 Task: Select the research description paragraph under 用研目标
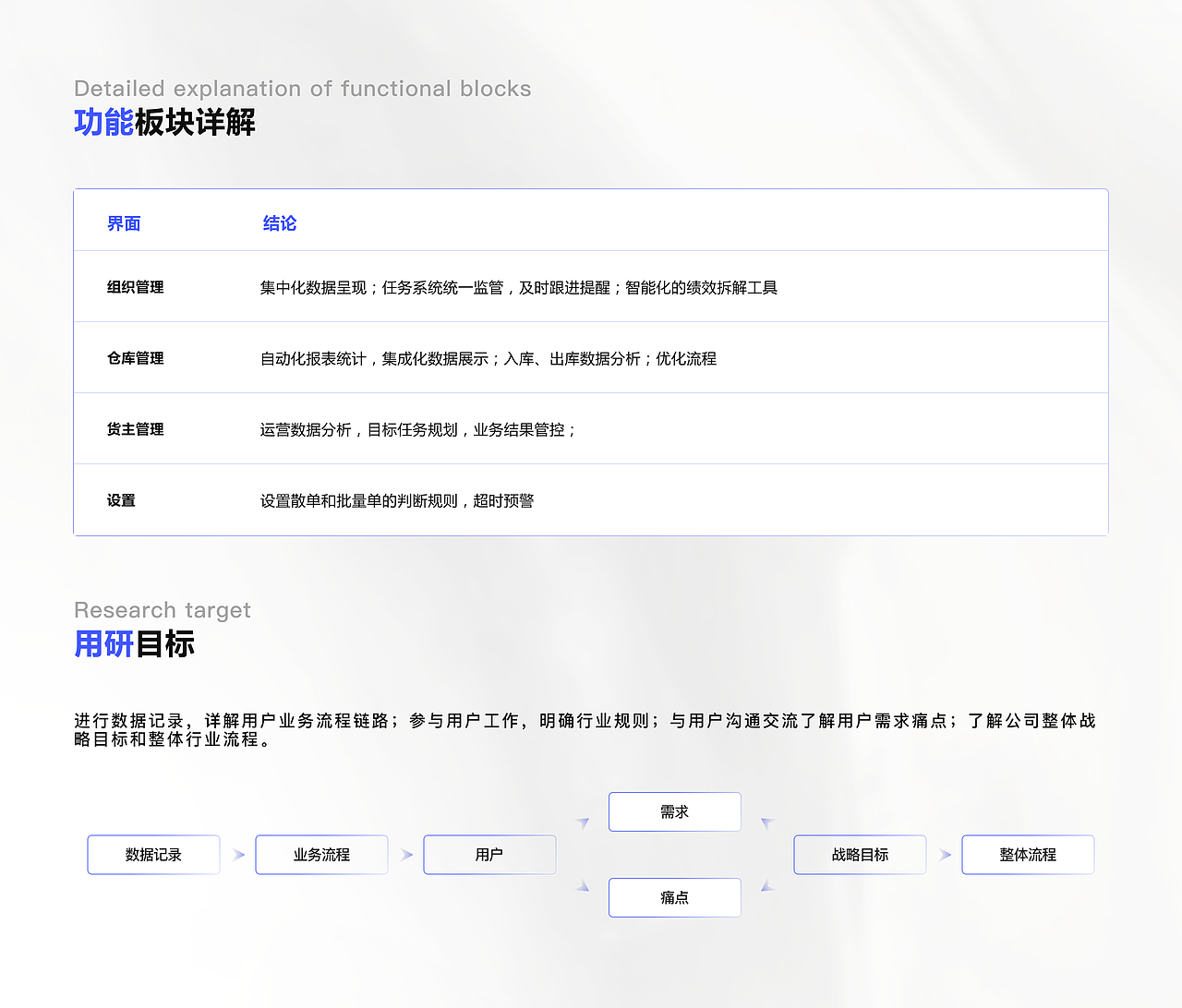coord(584,730)
